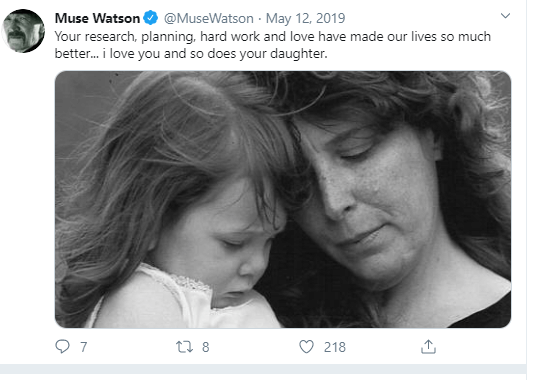
Task: Open the black and white tweet photo
Action: pyautogui.click(x=283, y=199)
